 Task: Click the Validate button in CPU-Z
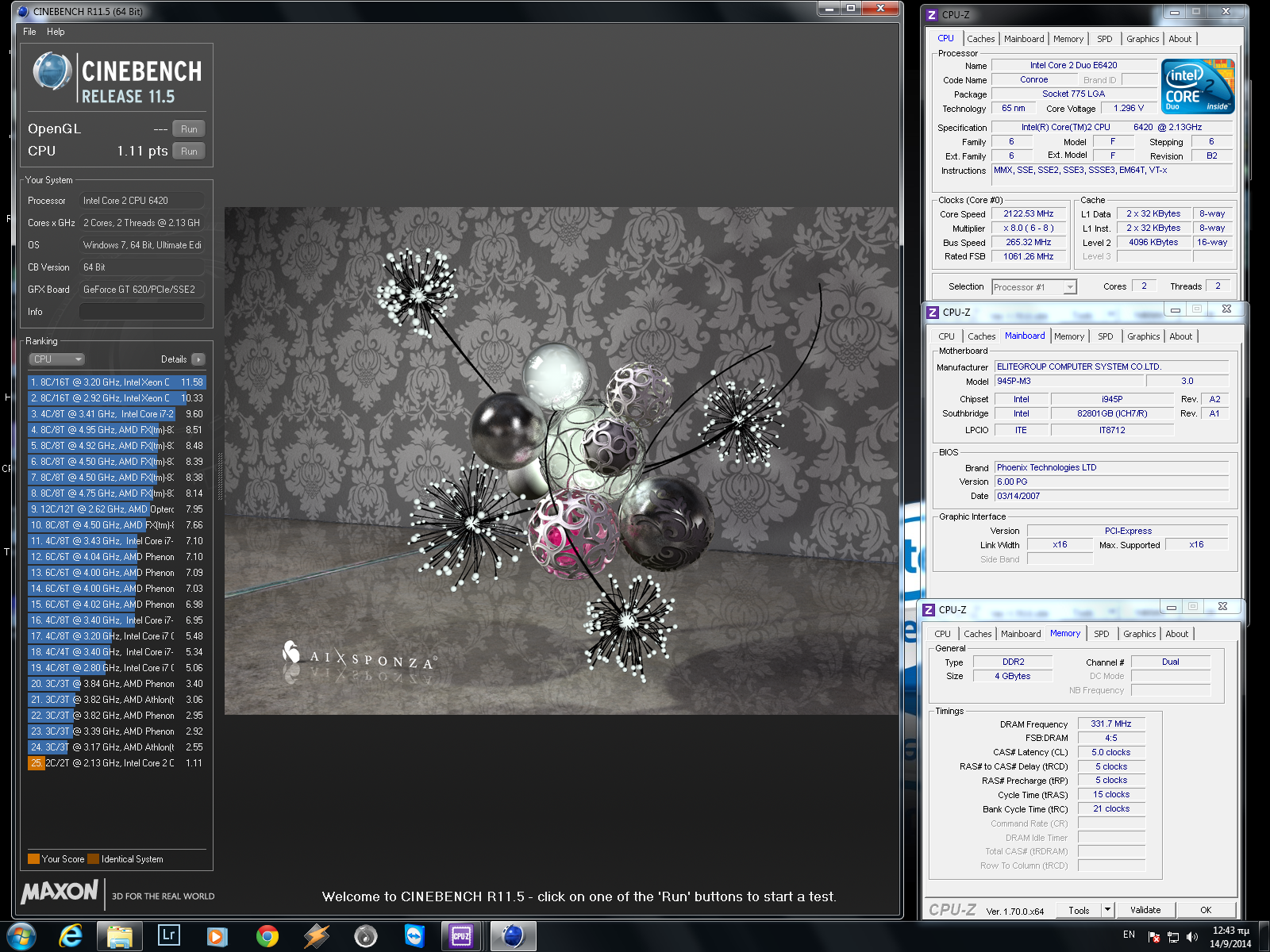click(x=1145, y=910)
